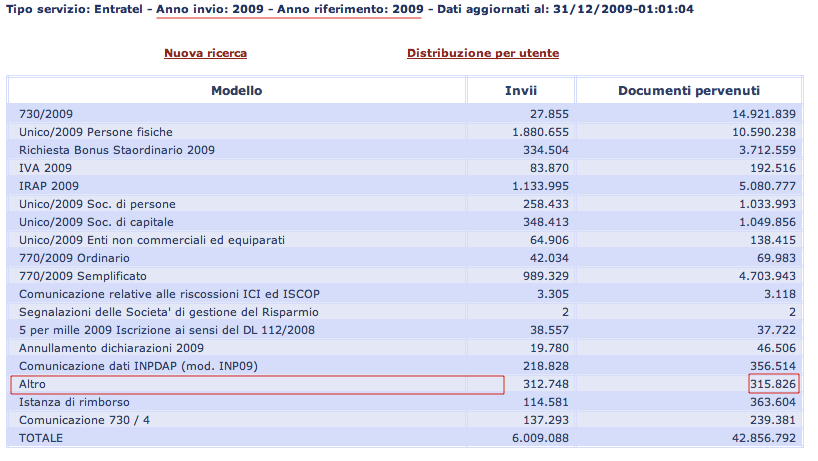
Task: Open Distribuzione per utente link
Action: coord(483,53)
